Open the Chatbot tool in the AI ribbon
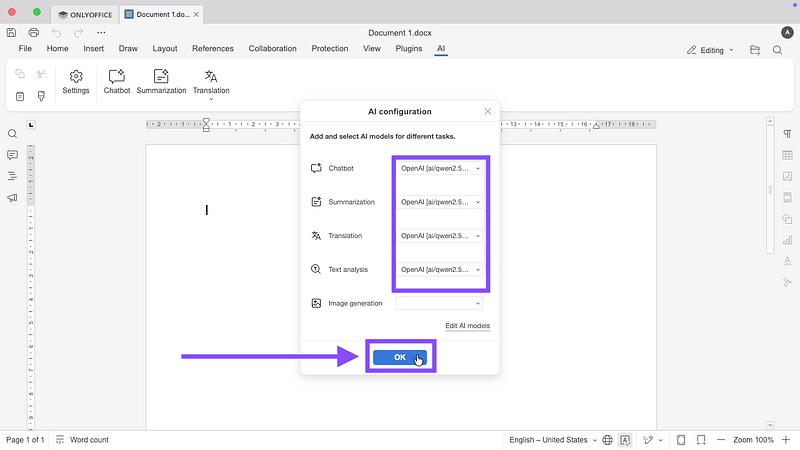 tap(117, 81)
